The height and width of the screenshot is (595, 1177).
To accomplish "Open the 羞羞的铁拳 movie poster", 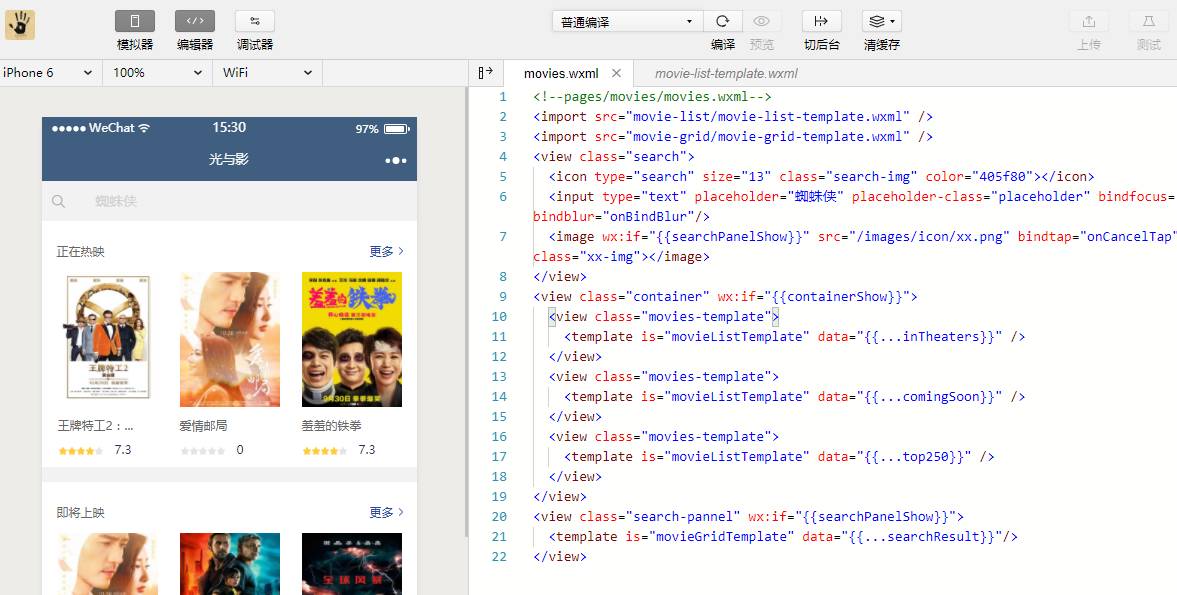I will 352,339.
